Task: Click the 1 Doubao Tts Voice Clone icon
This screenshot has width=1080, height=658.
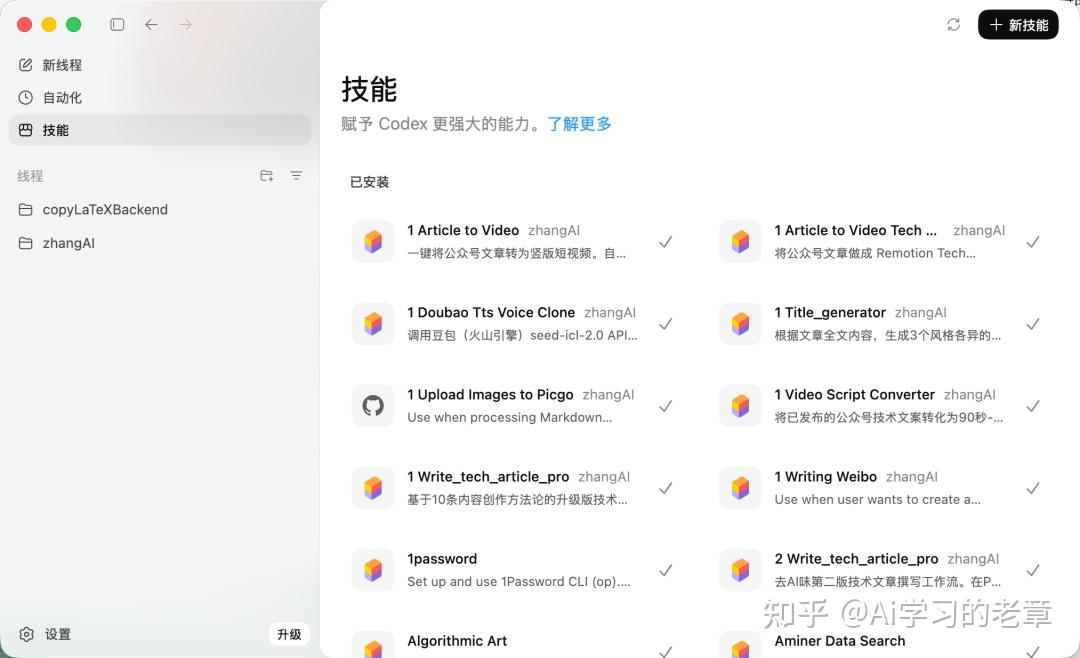Action: [373, 324]
